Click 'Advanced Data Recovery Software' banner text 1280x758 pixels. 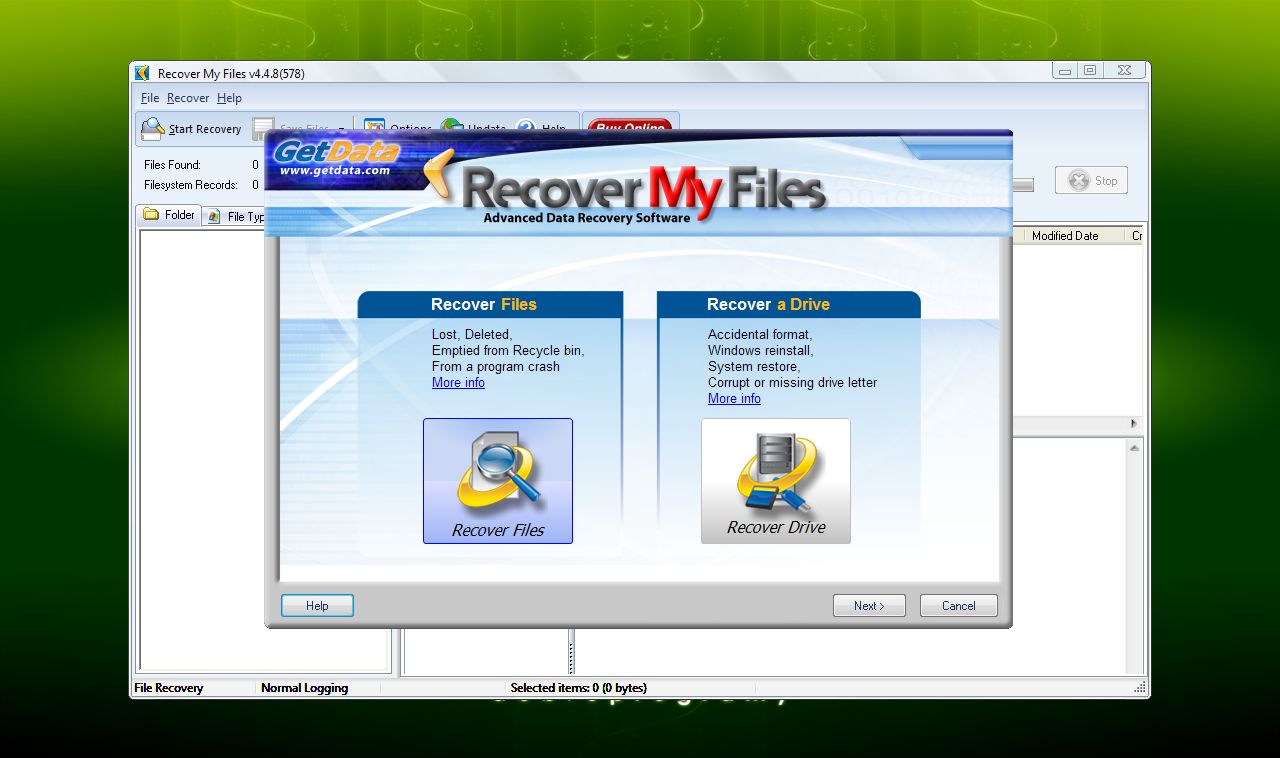587,217
